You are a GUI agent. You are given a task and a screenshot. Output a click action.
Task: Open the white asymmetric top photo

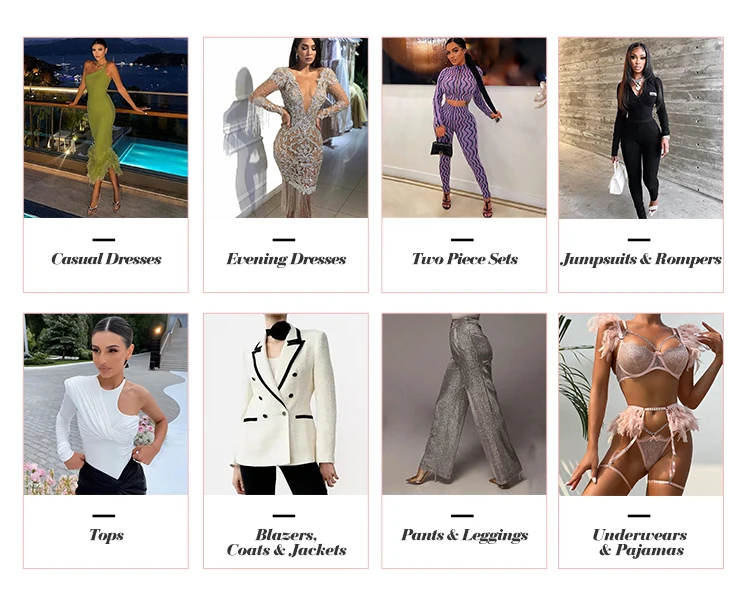click(106, 404)
